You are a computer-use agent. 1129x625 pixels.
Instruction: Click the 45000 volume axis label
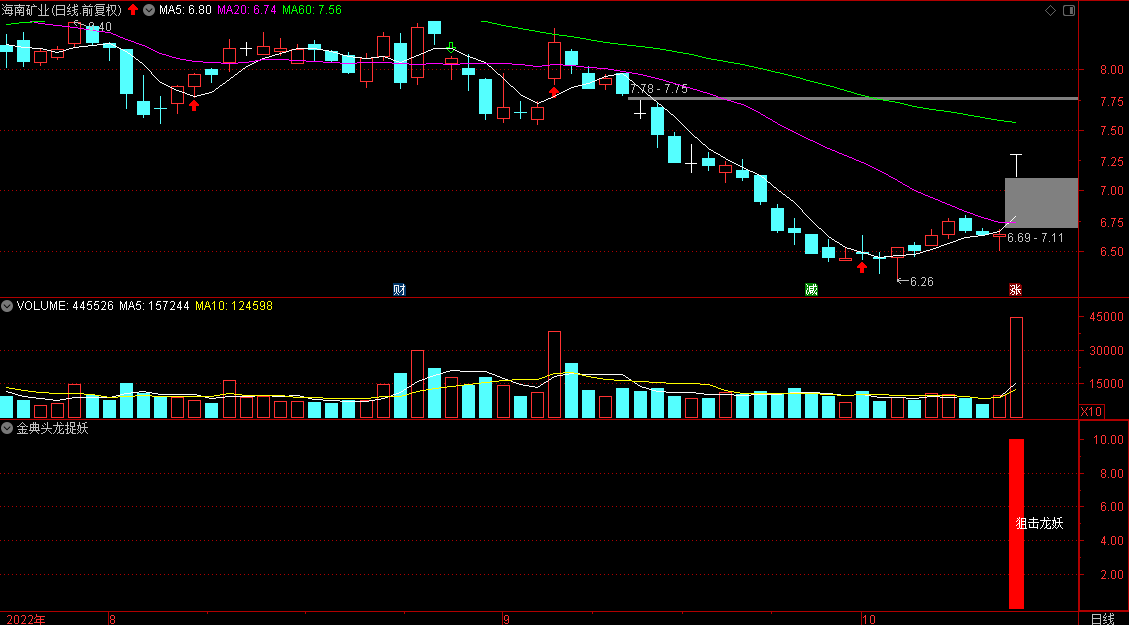[1107, 317]
